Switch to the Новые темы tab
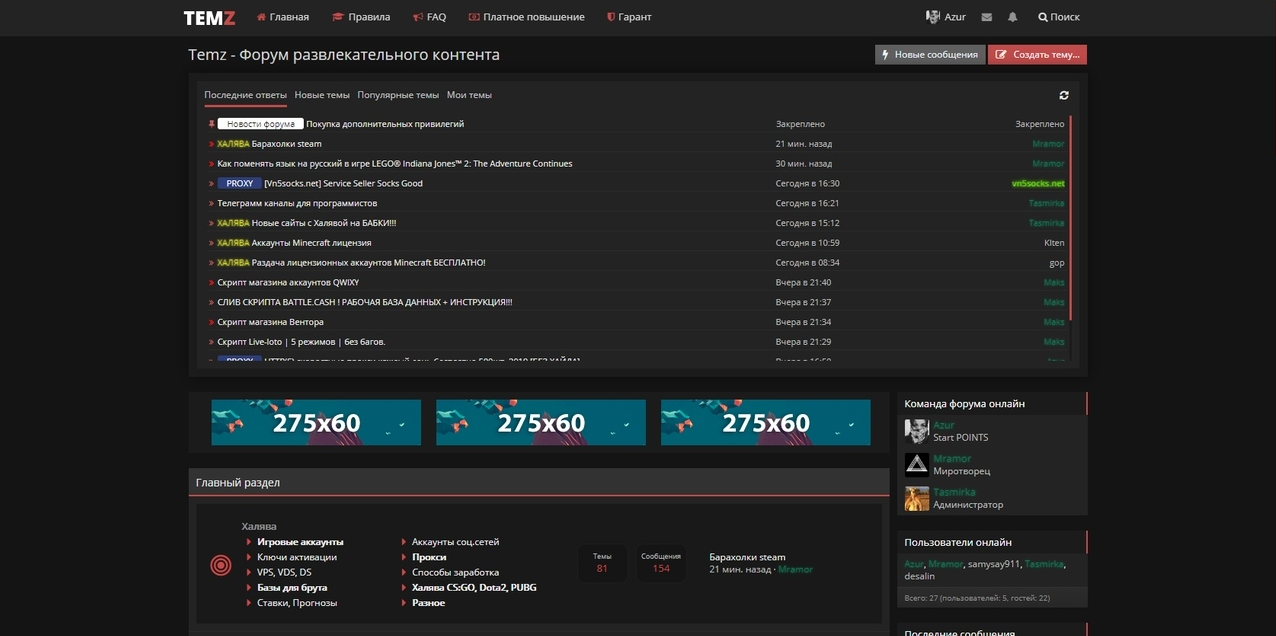The image size is (1276, 636). point(322,95)
